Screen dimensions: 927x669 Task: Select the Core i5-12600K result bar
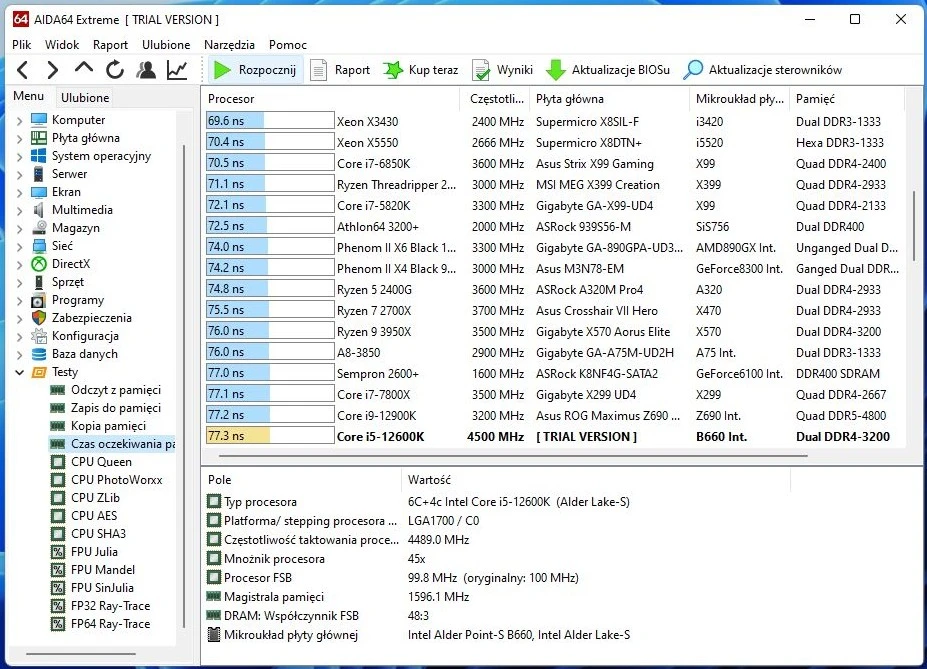point(270,436)
